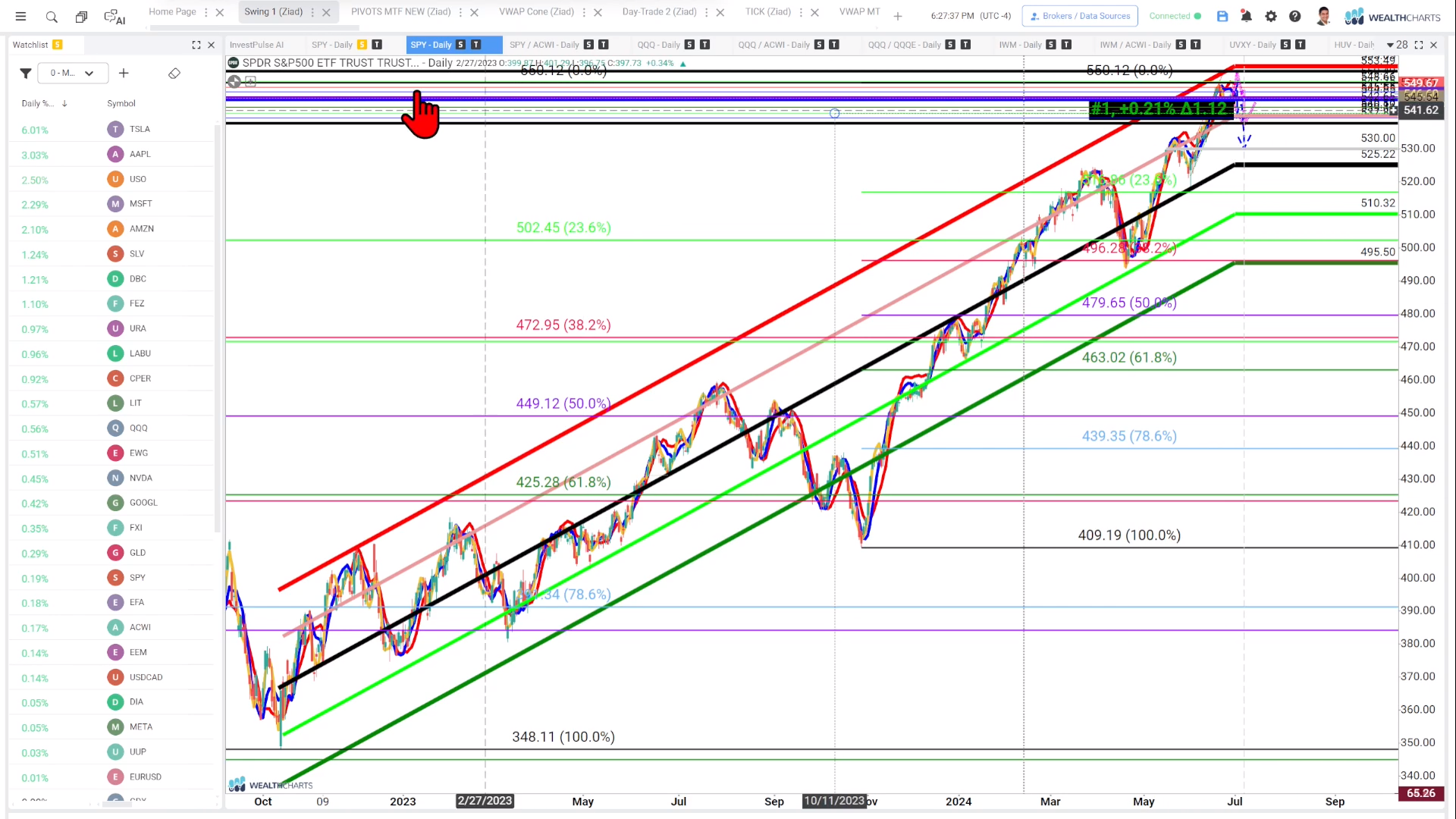Click Brokers / Data Sources button
1456x819 pixels.
click(1081, 16)
